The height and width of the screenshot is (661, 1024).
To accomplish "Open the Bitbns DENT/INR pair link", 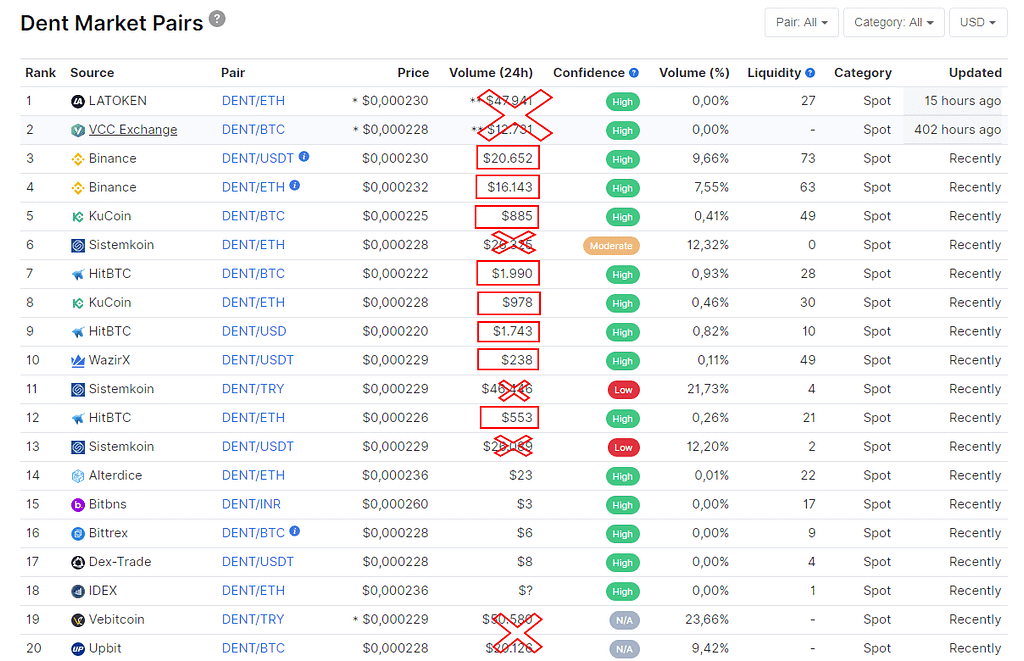I will click(251, 505).
